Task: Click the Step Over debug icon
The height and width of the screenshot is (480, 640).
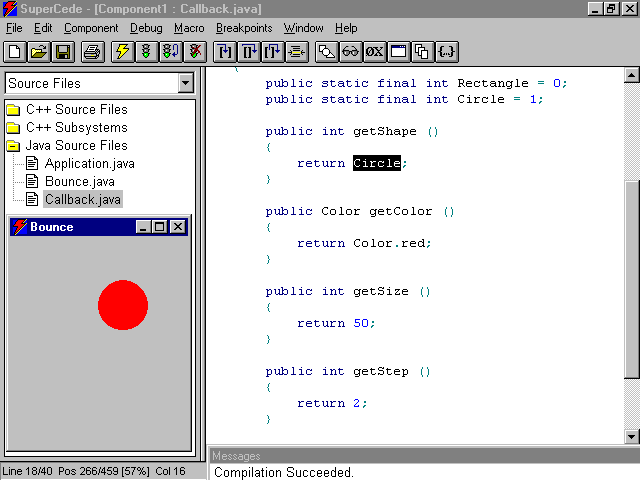Action: point(249,52)
